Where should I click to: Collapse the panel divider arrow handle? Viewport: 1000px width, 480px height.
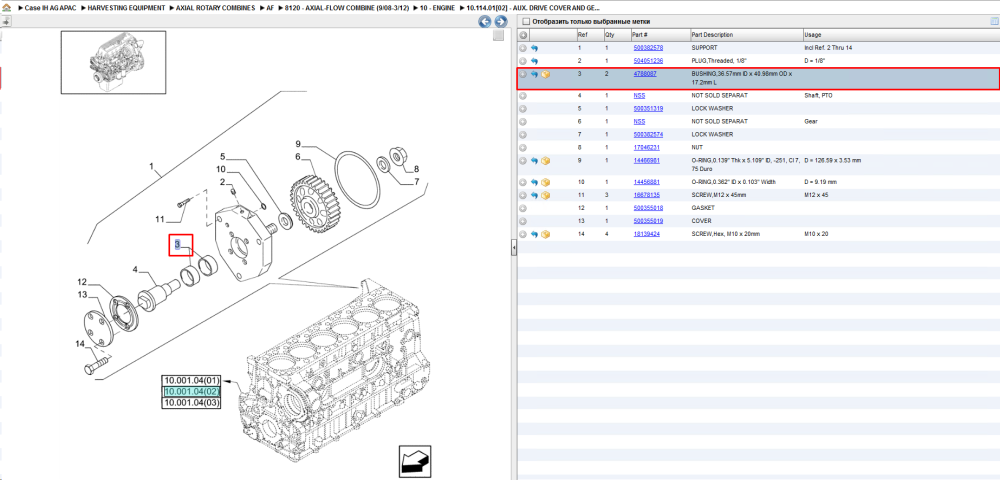(x=513, y=249)
